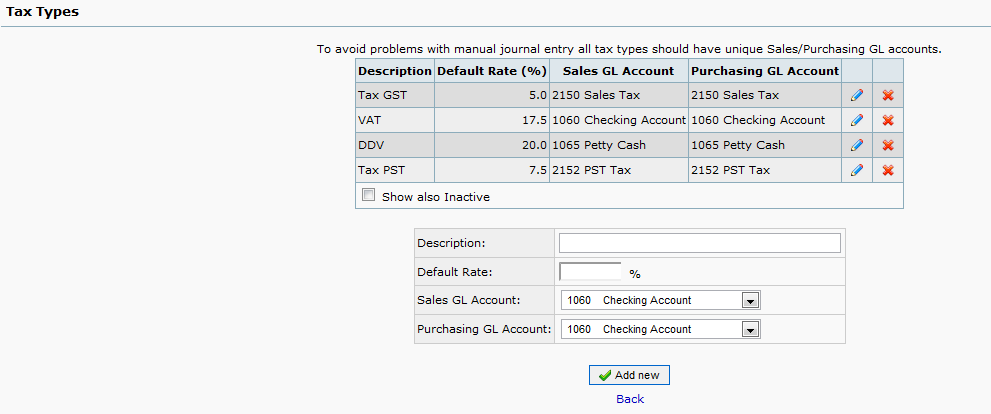Screen dimensions: 991x414
Task: Click the Default Rate (%) column header
Action: [x=491, y=71]
